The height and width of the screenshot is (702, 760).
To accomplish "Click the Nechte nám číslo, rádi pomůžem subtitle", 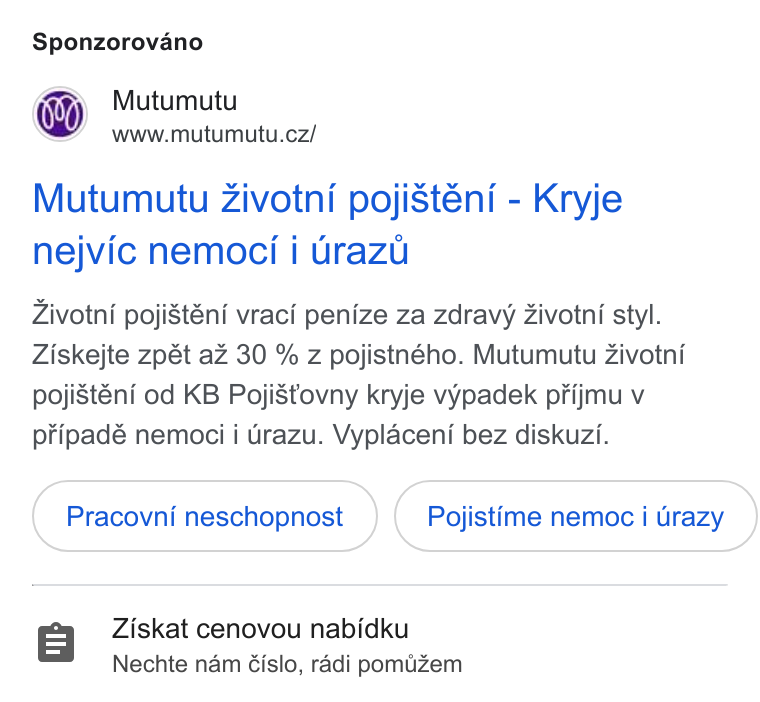I will (287, 664).
